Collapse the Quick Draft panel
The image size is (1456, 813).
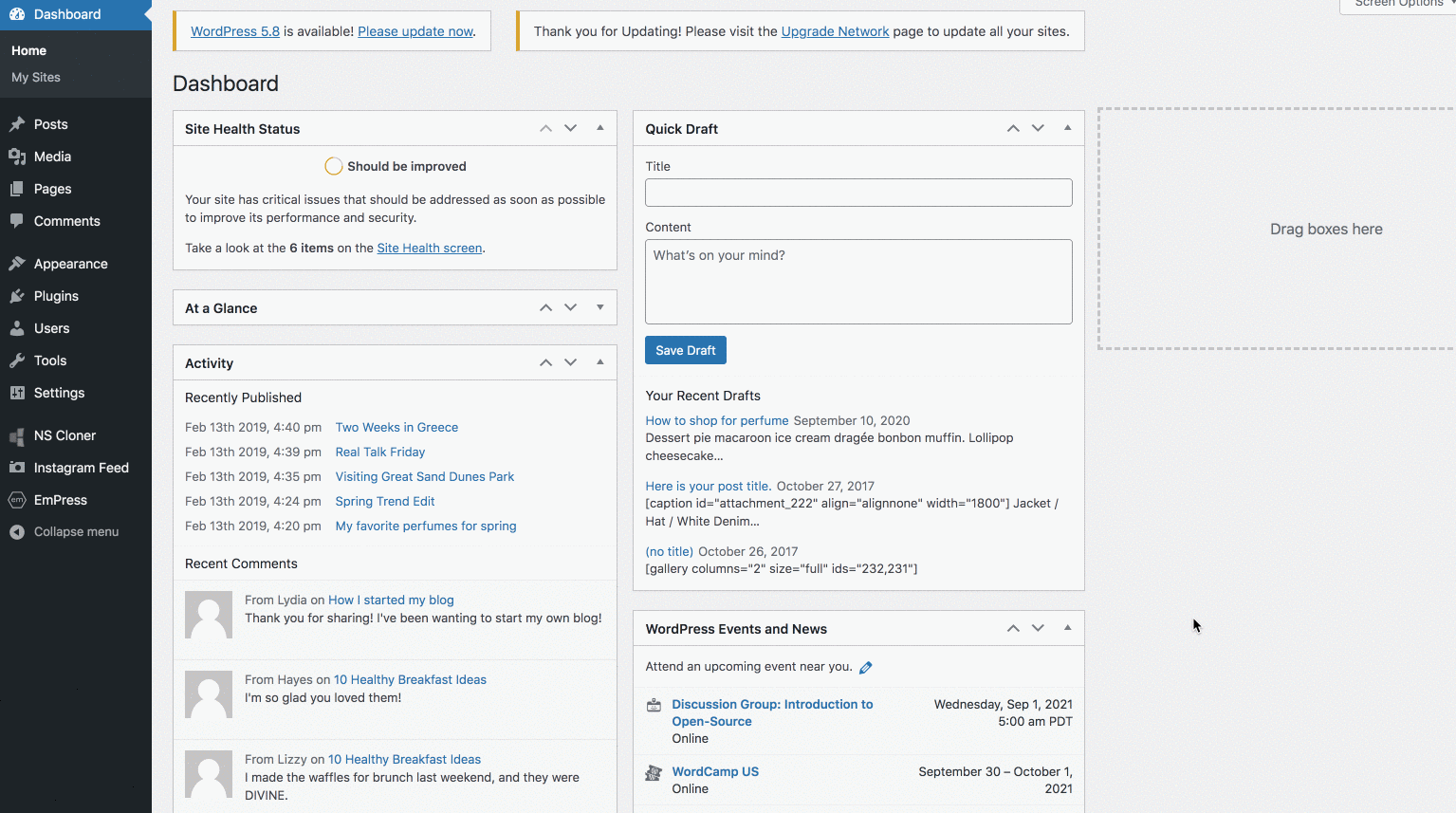click(x=1067, y=127)
